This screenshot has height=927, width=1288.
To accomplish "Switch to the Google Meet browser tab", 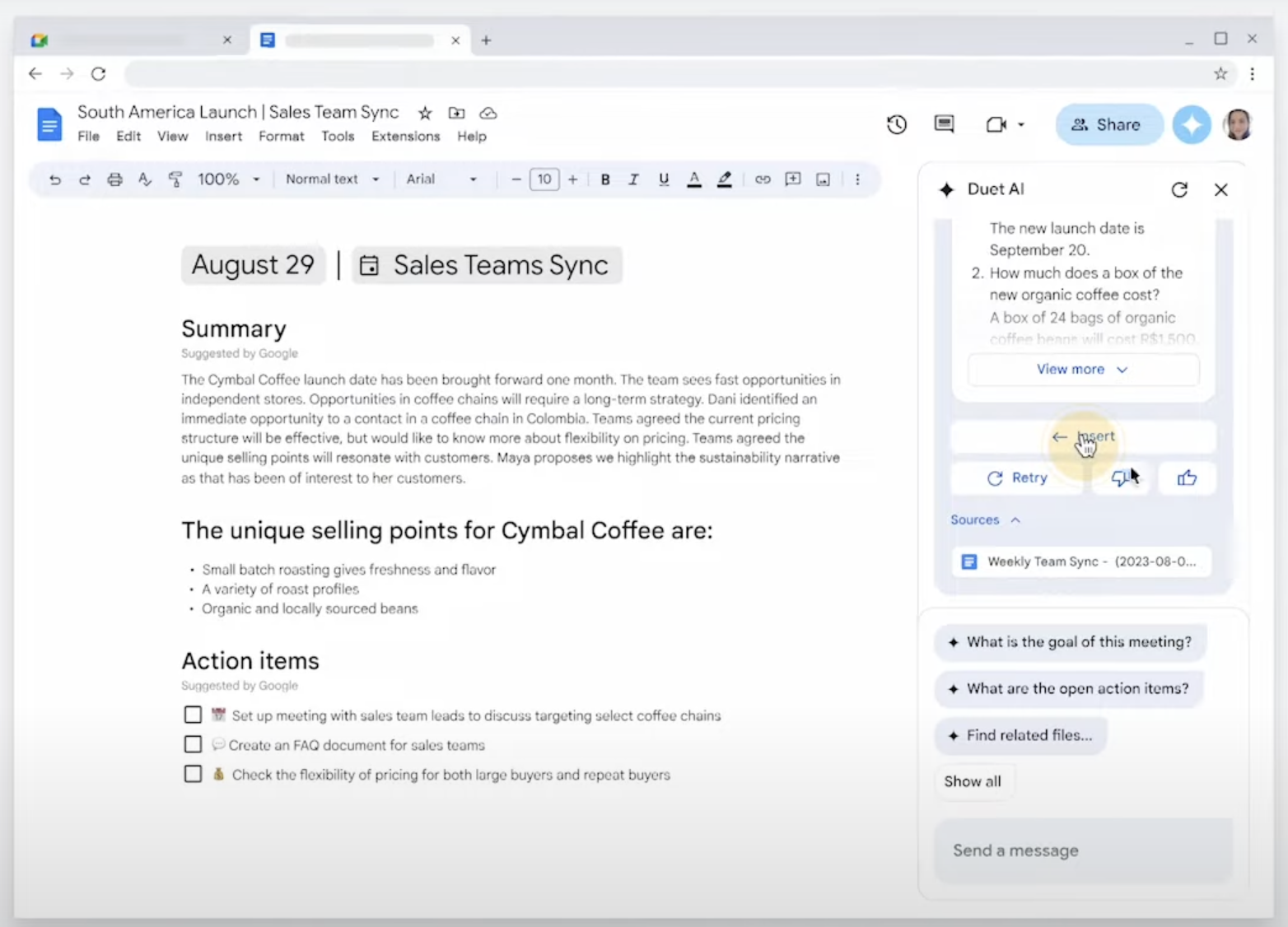I will point(132,40).
